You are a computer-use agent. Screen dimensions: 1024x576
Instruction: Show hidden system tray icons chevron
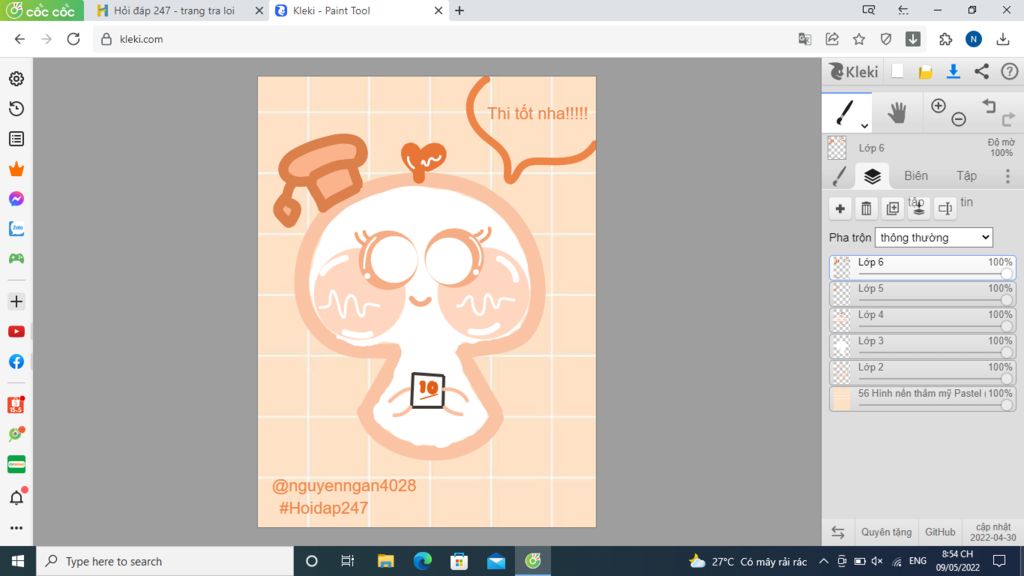(x=824, y=561)
